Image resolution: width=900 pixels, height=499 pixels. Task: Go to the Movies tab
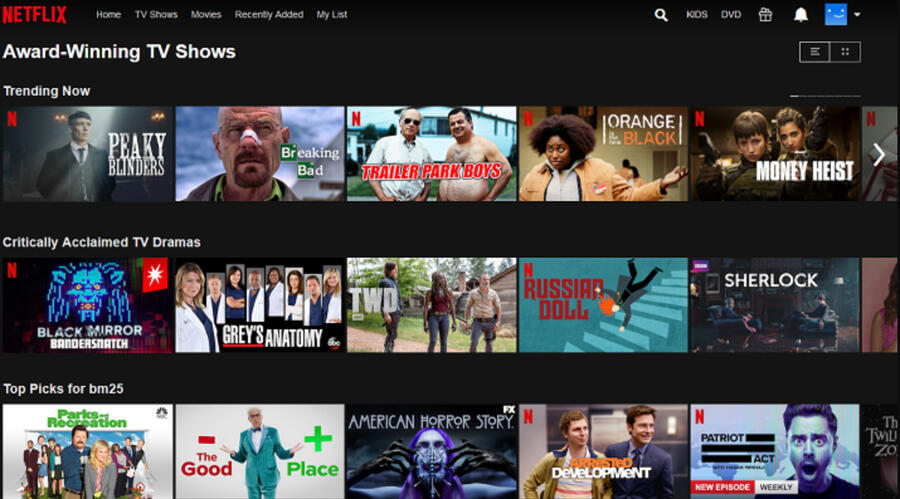click(206, 15)
